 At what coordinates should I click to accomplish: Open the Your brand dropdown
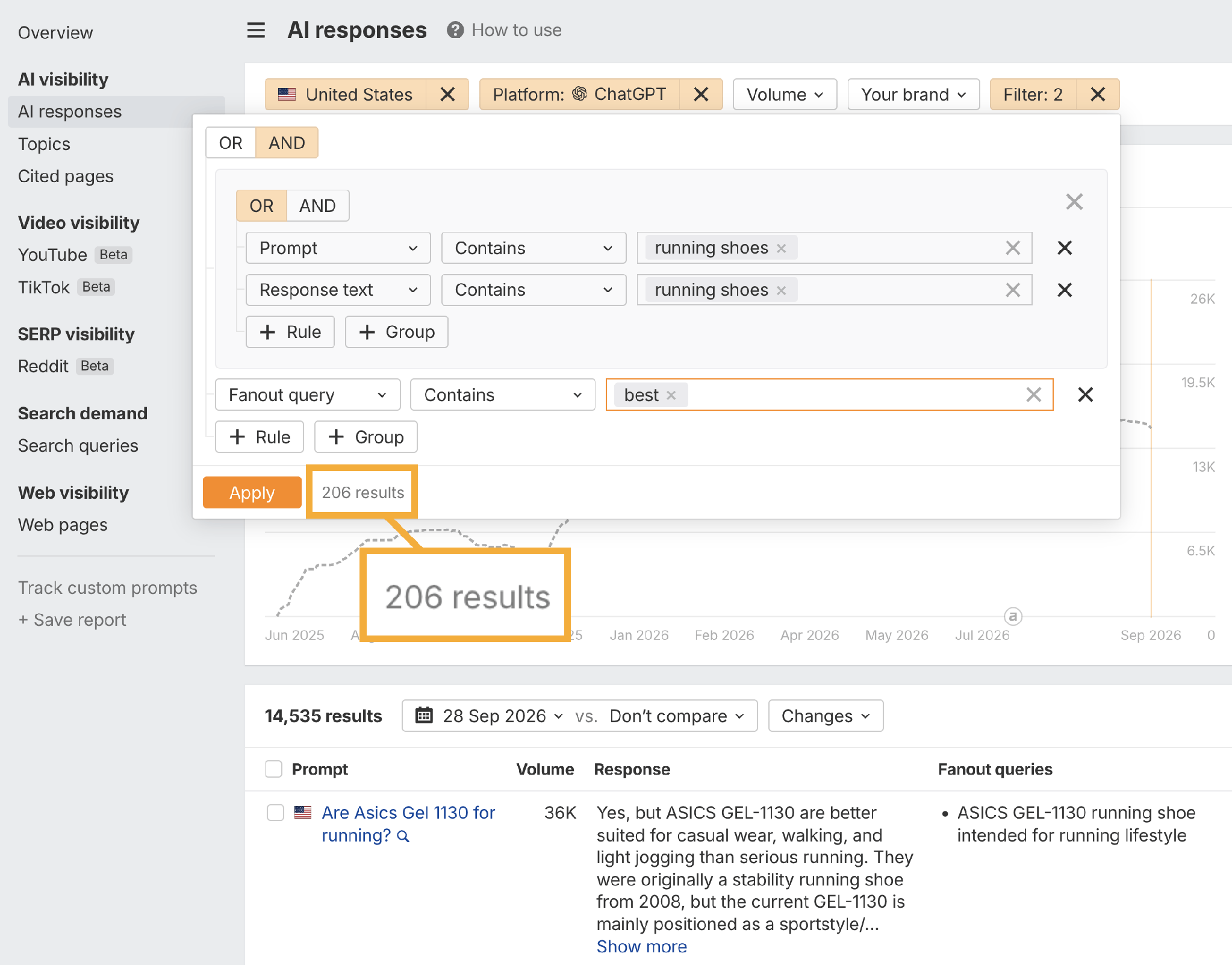click(913, 95)
